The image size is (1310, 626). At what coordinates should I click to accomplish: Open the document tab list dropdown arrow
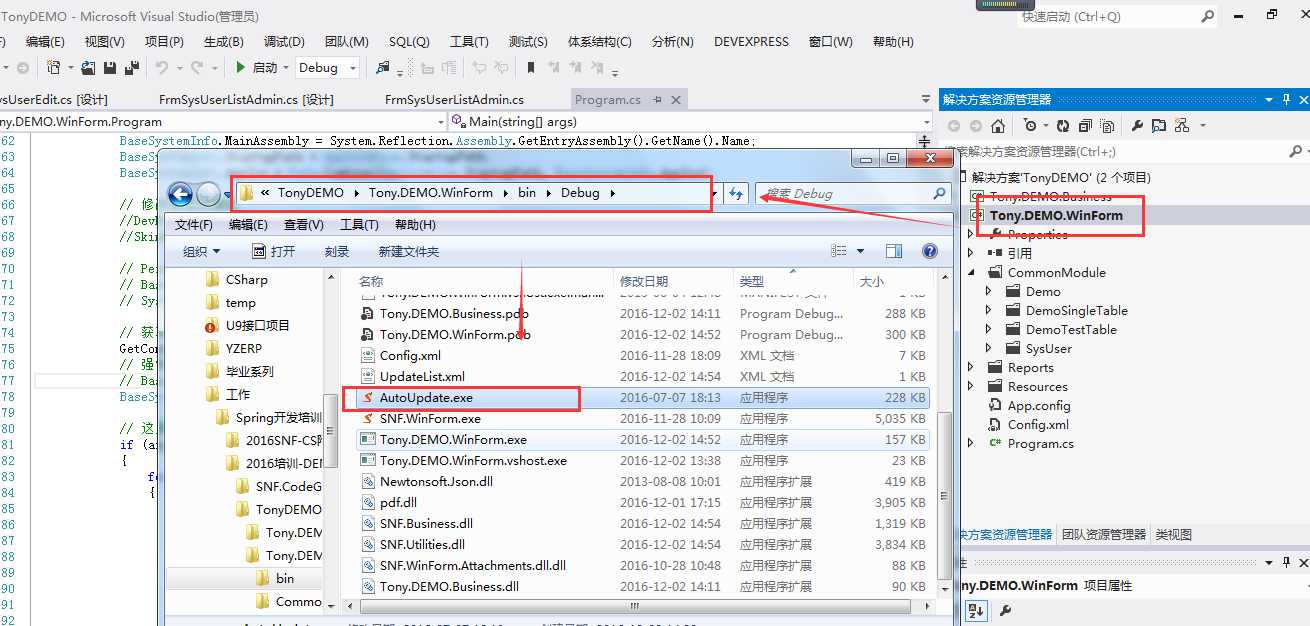tap(926, 100)
